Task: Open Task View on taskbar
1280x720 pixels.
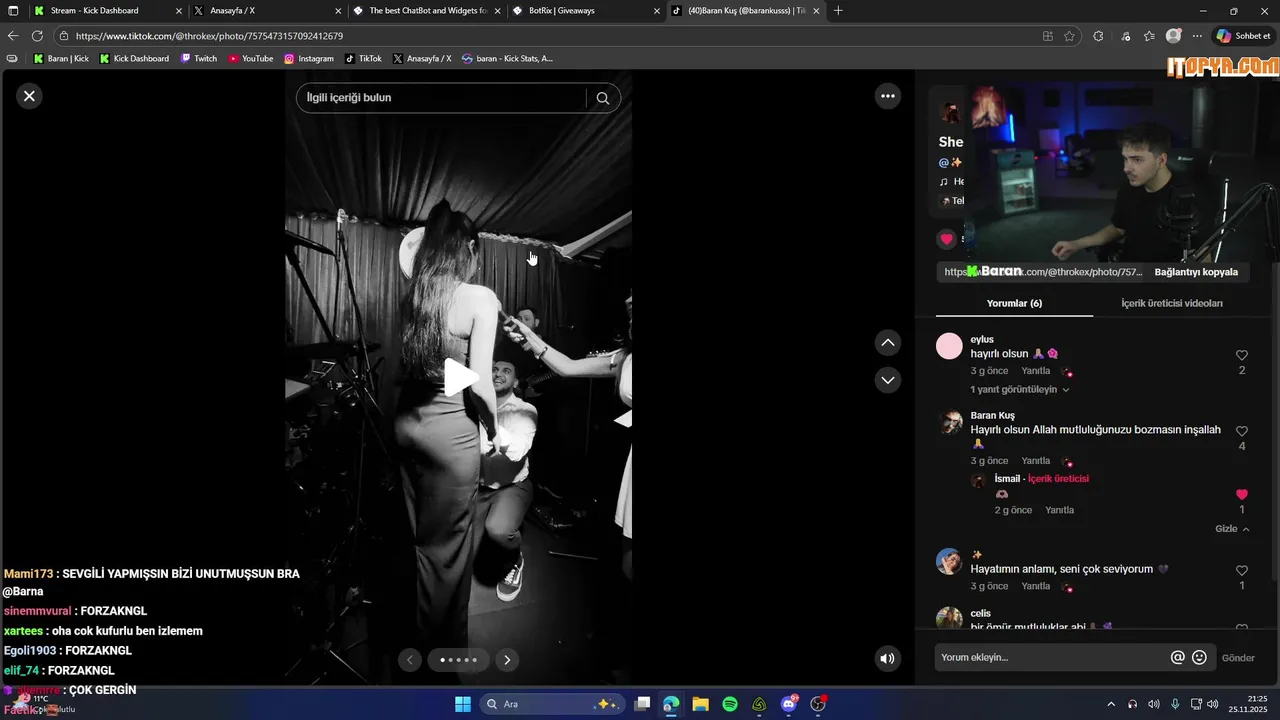Action: coord(642,704)
